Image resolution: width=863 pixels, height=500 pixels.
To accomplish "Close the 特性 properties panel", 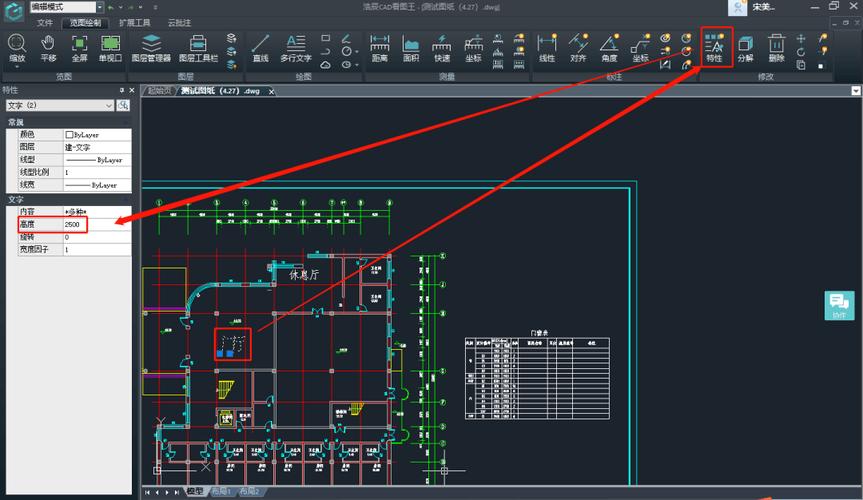I will click(x=132, y=90).
